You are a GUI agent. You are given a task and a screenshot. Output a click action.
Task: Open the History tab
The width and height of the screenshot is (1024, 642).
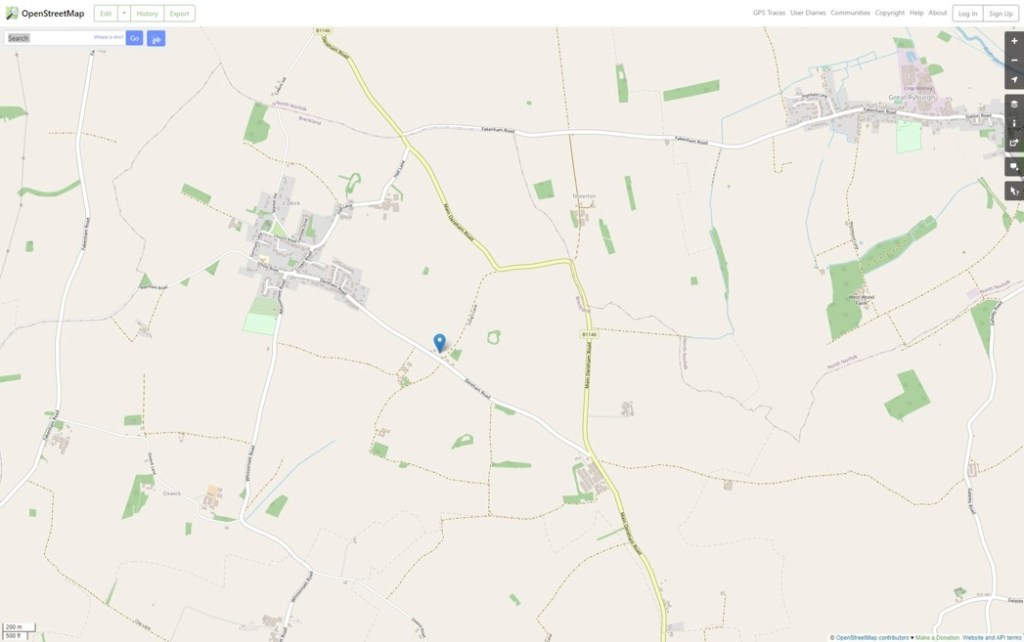pos(147,13)
